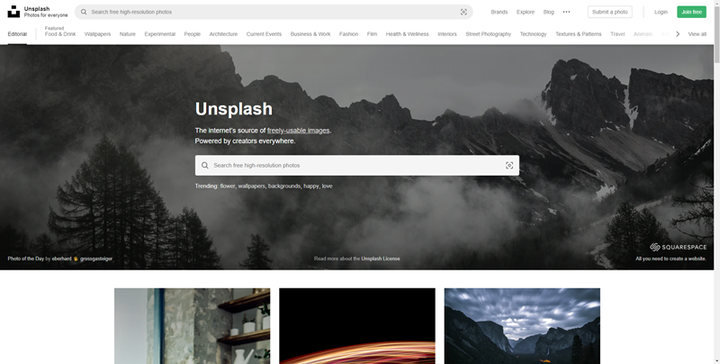Open the cloudy mountain valley photo thumbnail
Screen dimensions: 720x364
pos(522,326)
